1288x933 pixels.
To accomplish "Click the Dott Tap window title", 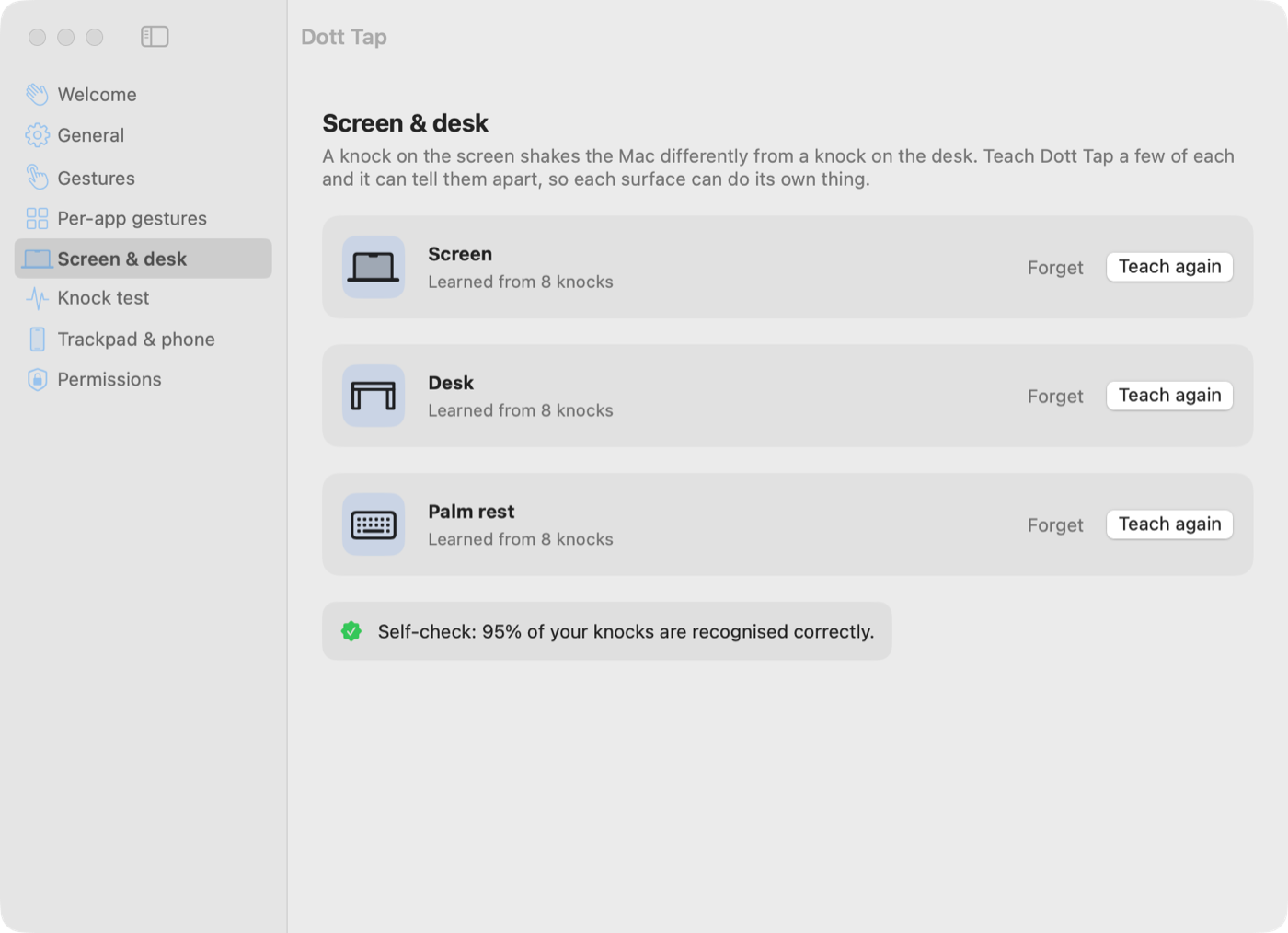I will pyautogui.click(x=344, y=37).
